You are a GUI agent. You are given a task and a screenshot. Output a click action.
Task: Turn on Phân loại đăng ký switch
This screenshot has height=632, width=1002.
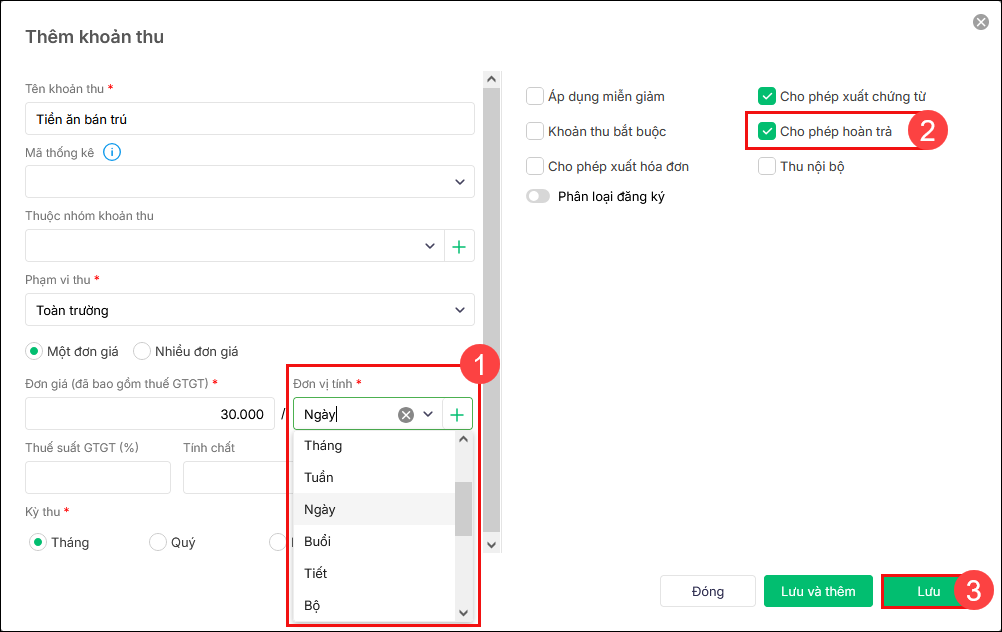tap(539, 196)
